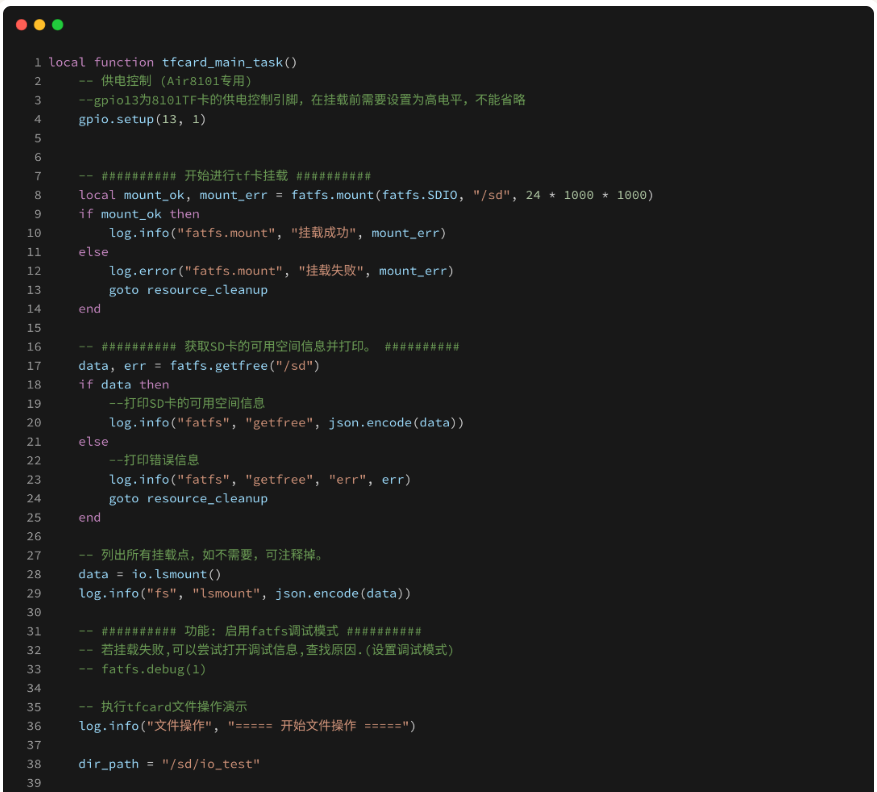Click the comment "--打印错误信息"
The height and width of the screenshot is (792, 877).
(154, 460)
